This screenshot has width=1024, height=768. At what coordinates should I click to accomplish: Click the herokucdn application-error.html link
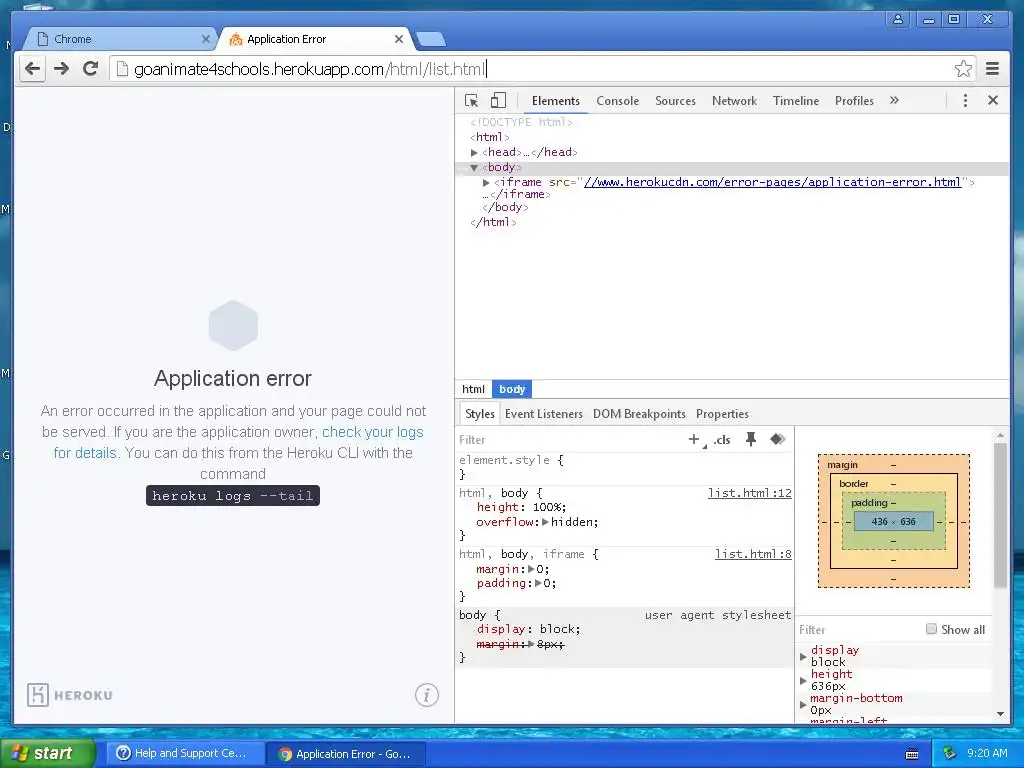(x=772, y=182)
